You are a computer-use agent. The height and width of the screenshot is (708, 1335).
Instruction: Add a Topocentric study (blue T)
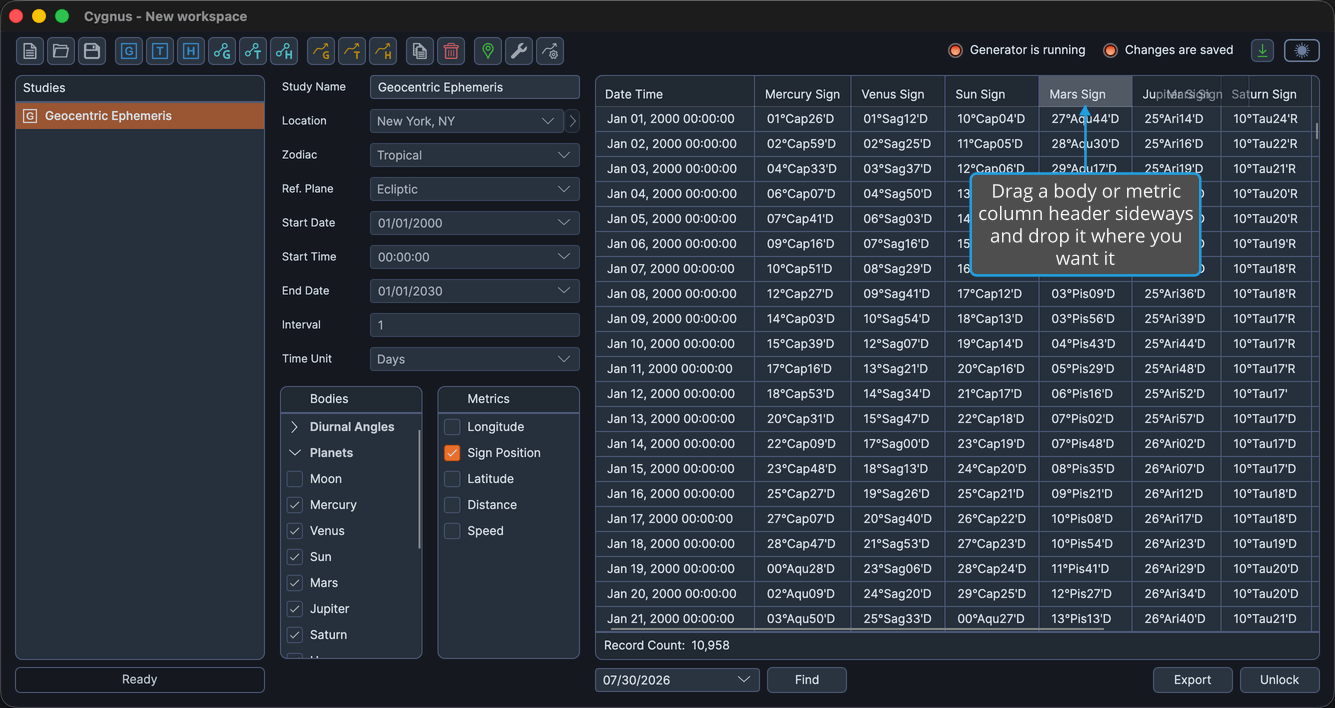[160, 51]
